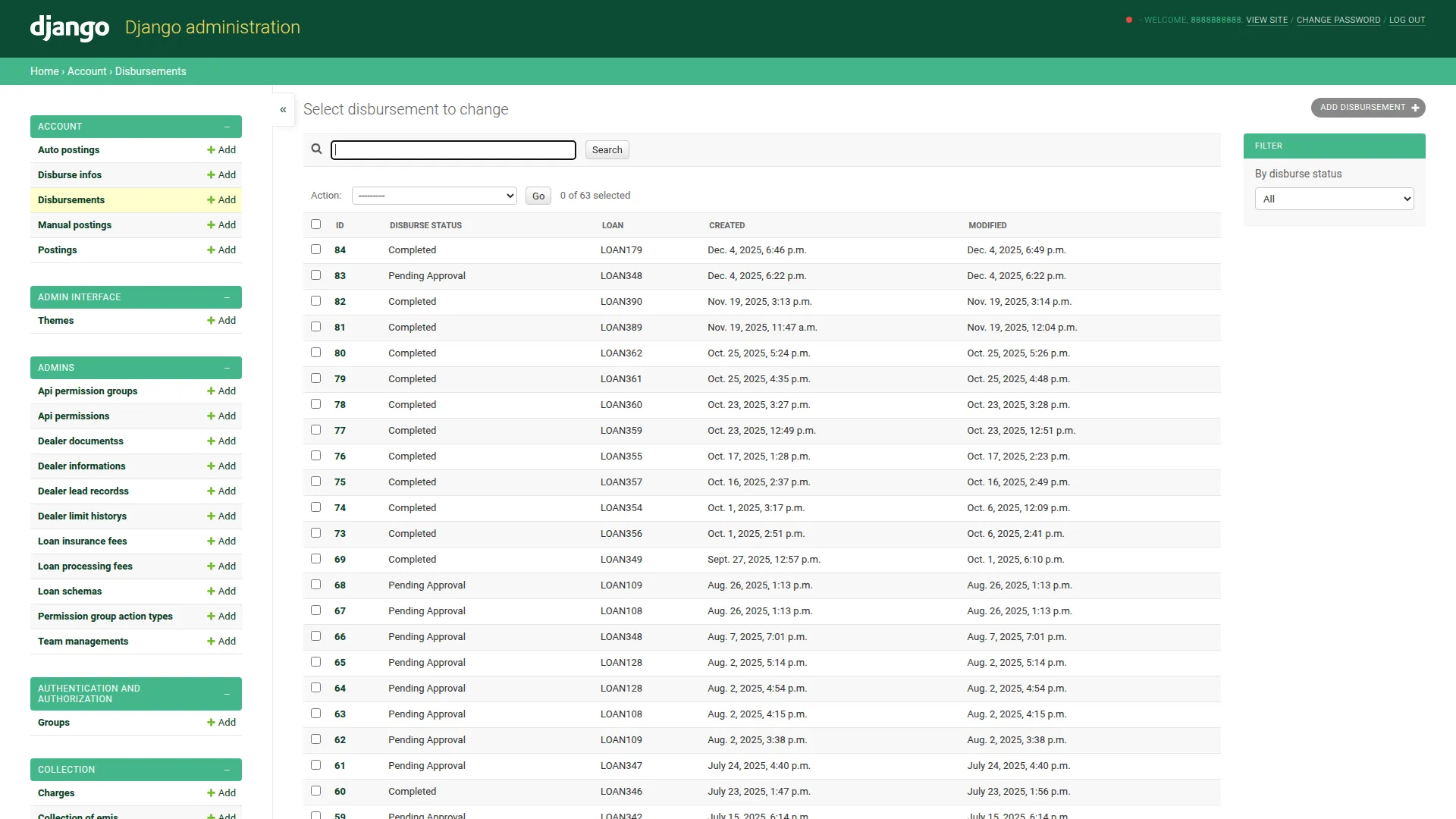Click Add beside Postings
The height and width of the screenshot is (819, 1456).
[x=221, y=250]
